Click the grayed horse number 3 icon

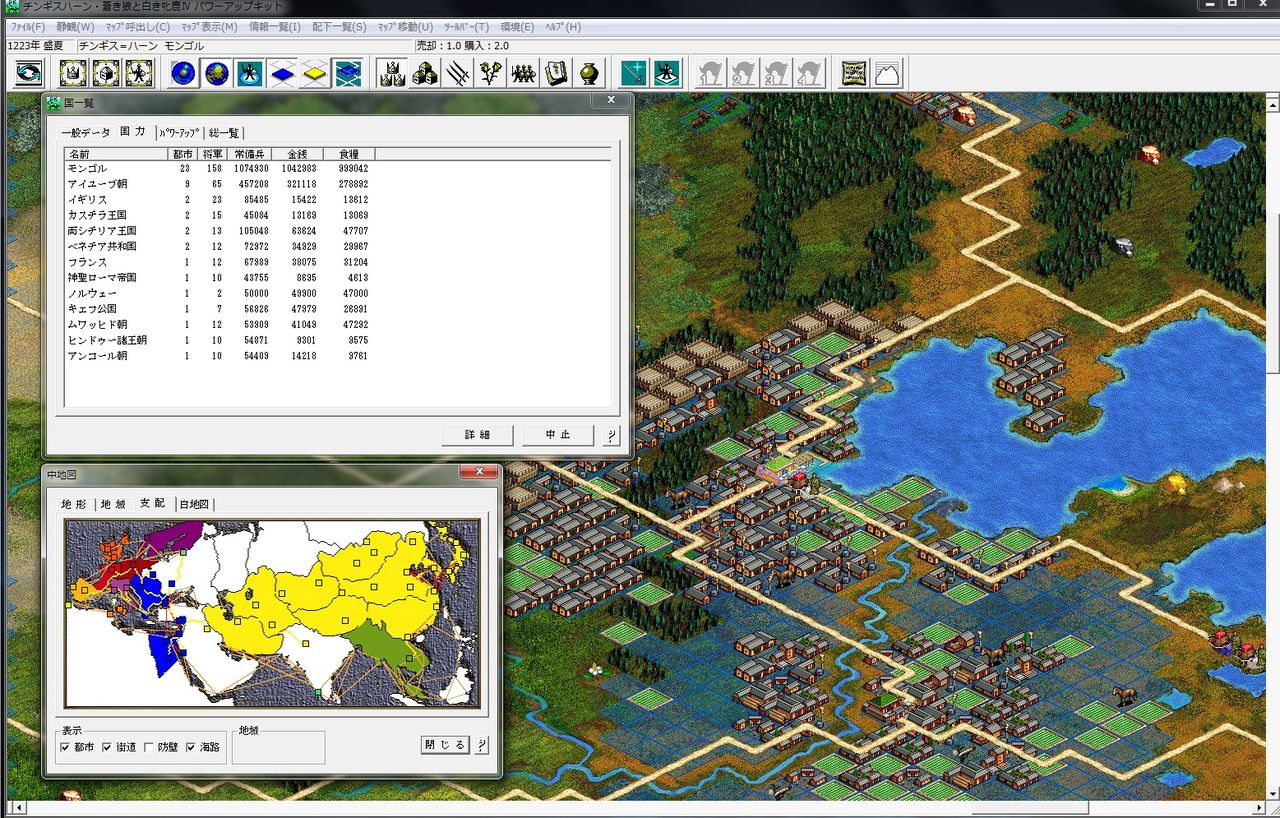(x=776, y=73)
